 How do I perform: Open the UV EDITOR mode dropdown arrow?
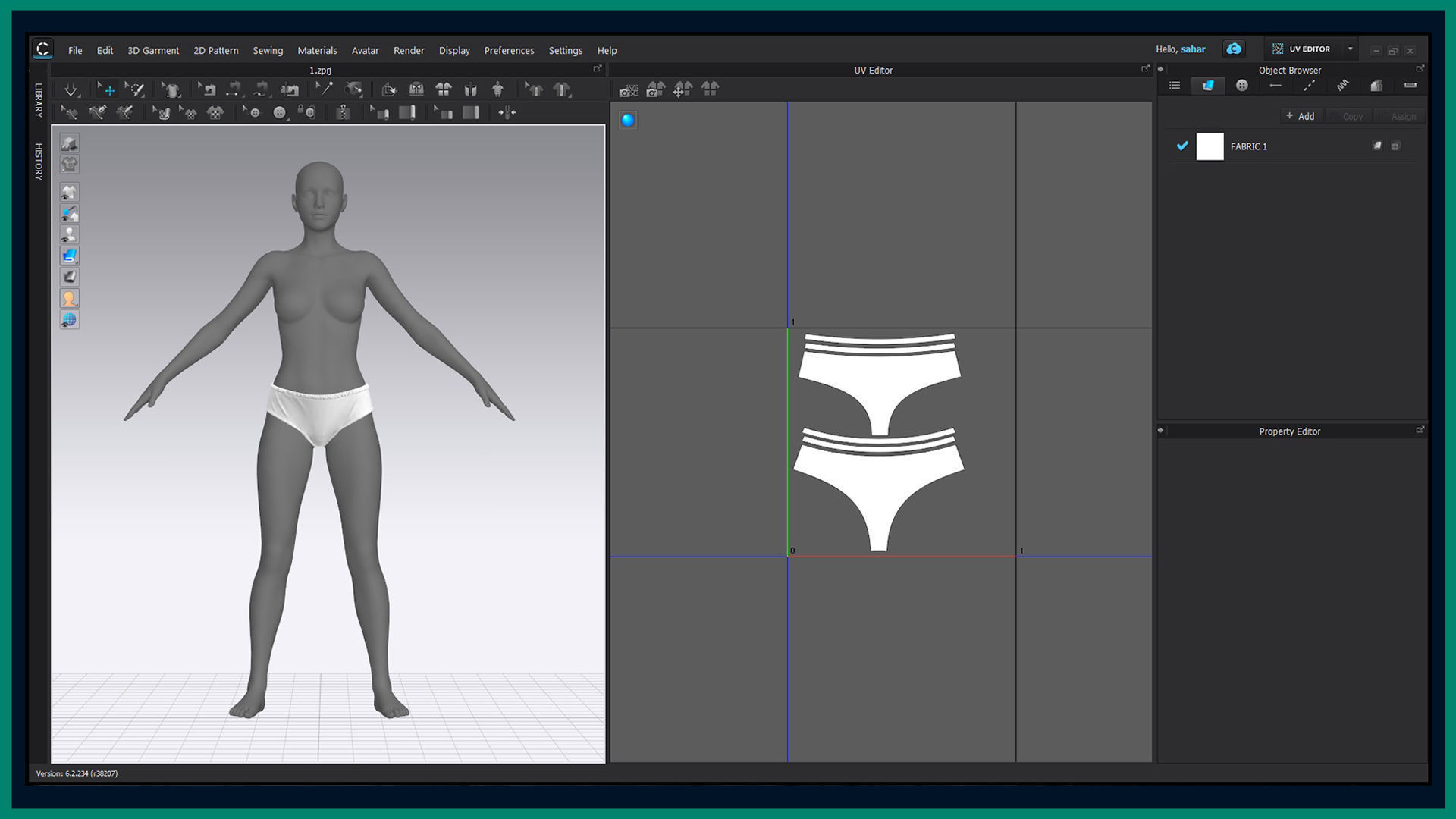pos(1350,49)
